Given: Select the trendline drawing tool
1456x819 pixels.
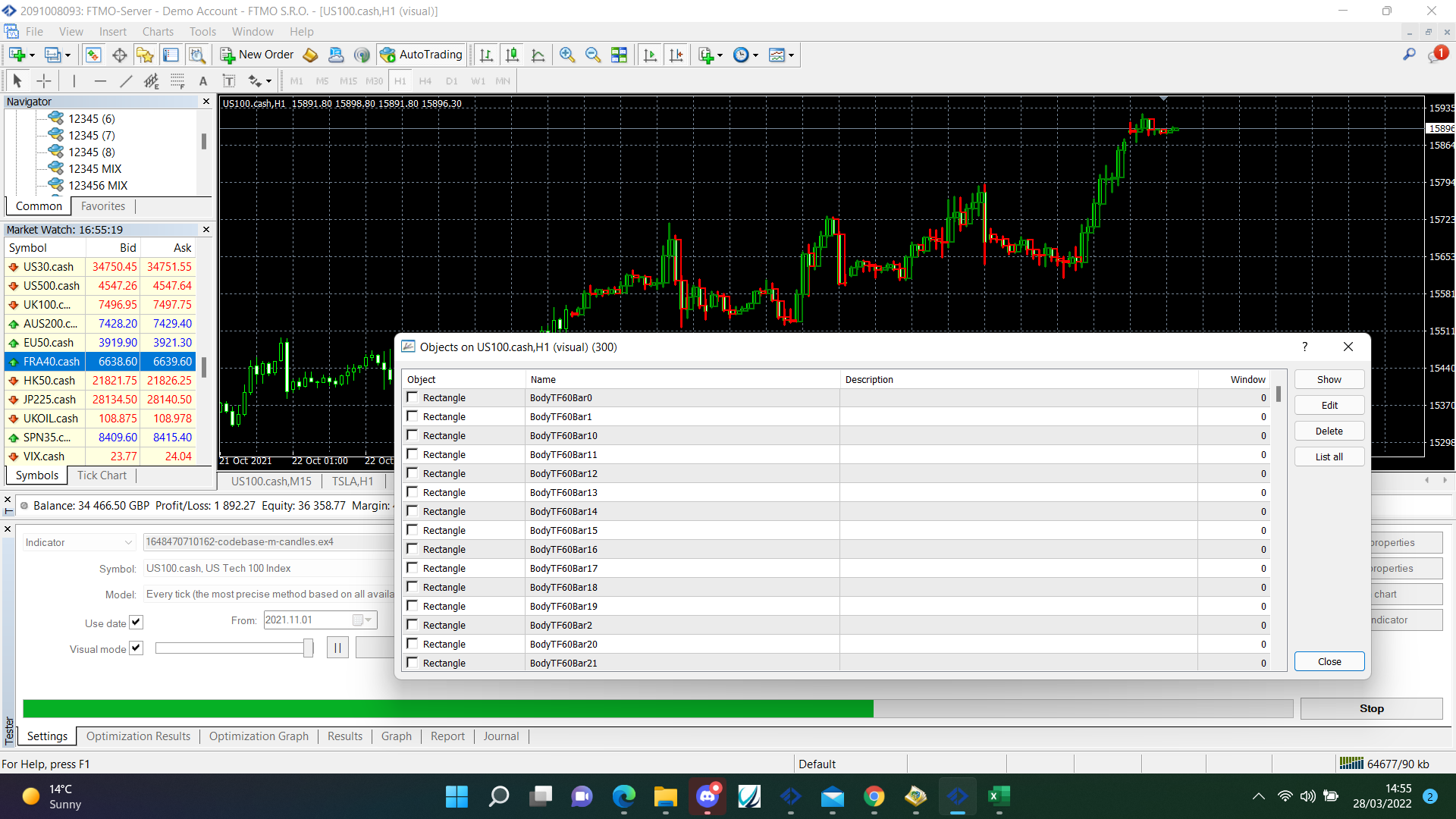Looking at the screenshot, I should [126, 80].
